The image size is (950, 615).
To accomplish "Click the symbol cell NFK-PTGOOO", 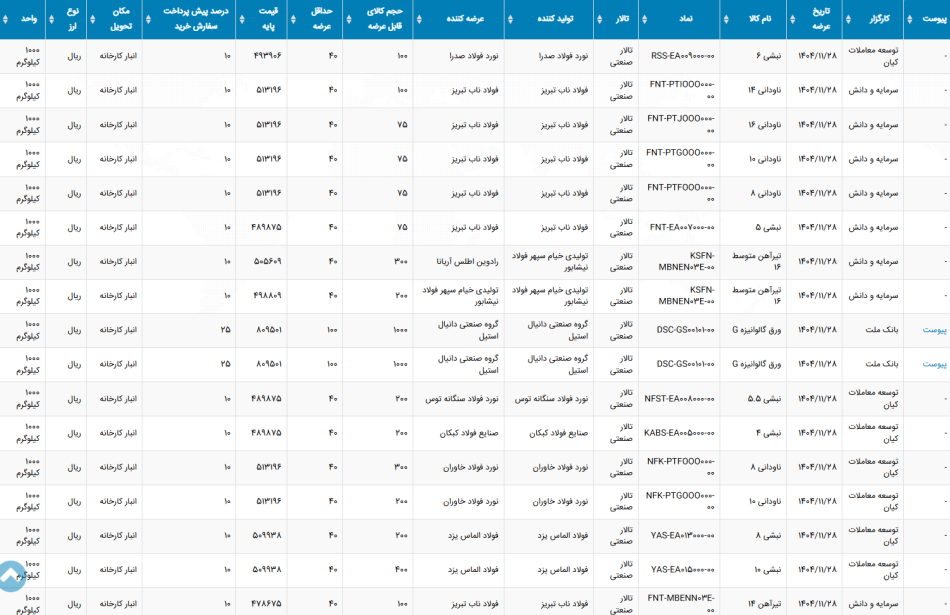I will click(680, 501).
